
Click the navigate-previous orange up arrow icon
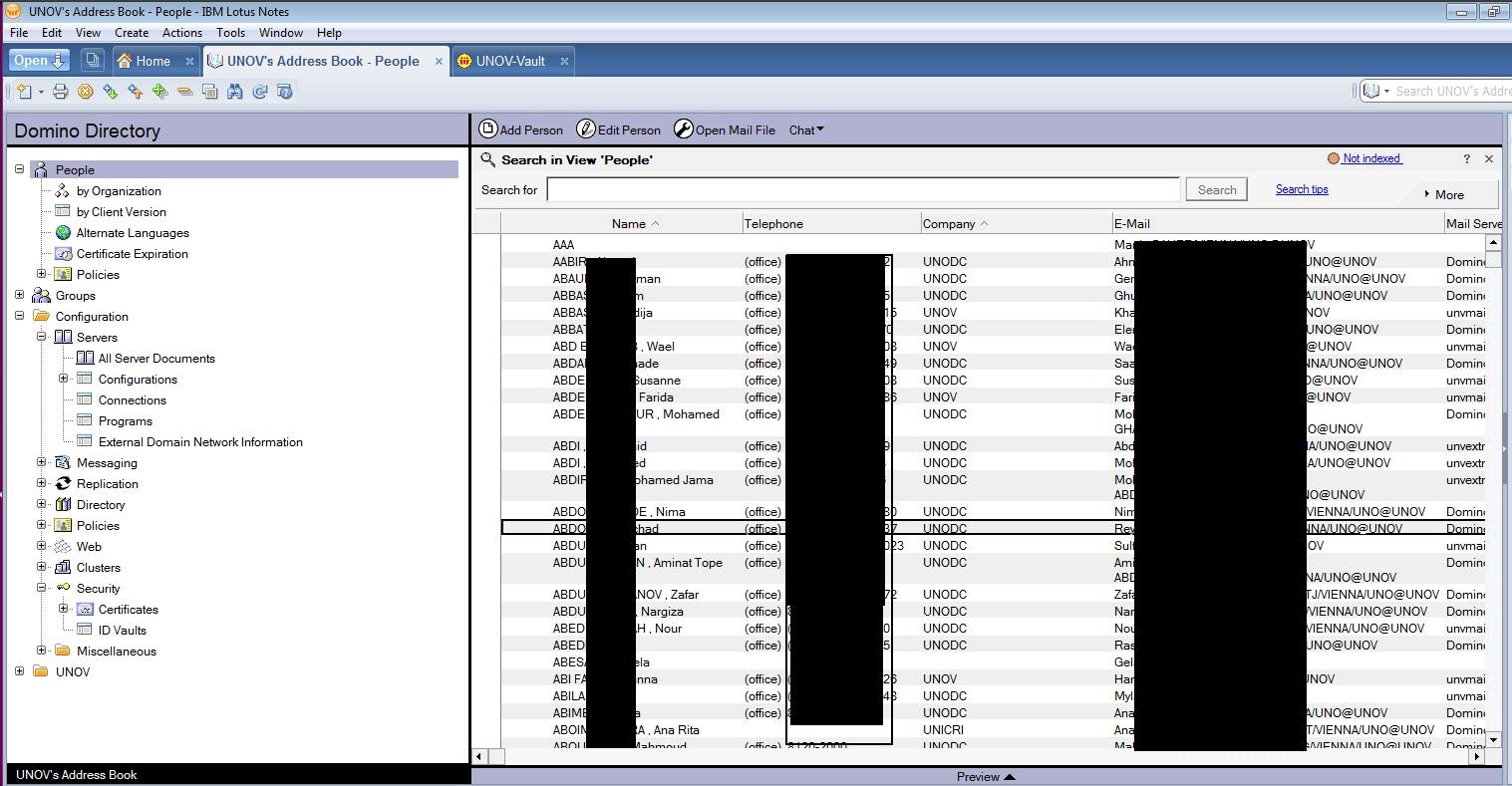[x=135, y=92]
